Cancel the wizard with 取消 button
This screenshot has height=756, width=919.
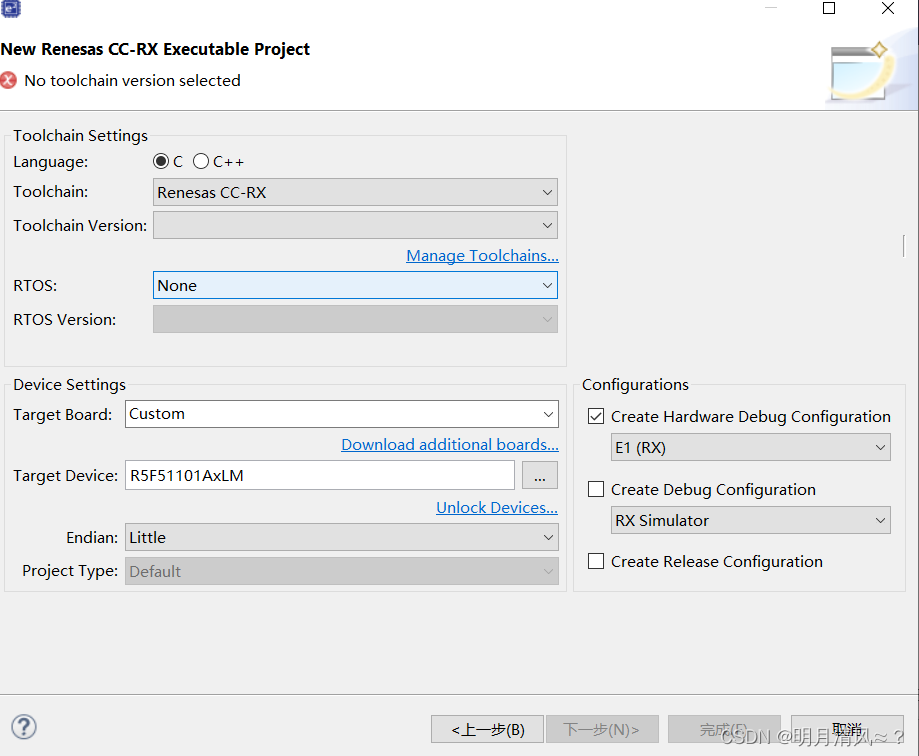(x=847, y=730)
